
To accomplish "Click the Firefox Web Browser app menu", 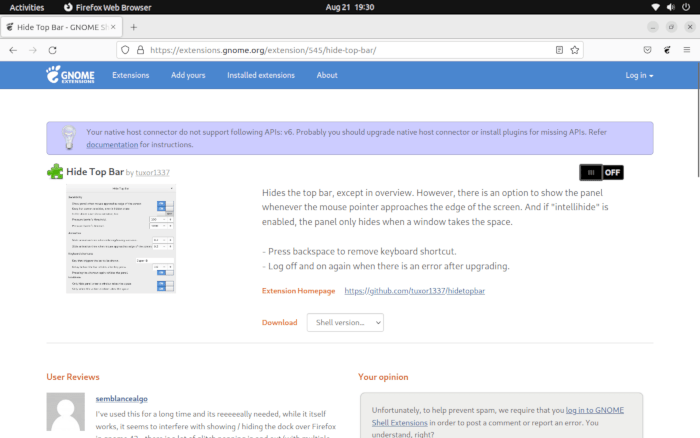I will (x=108, y=7).
